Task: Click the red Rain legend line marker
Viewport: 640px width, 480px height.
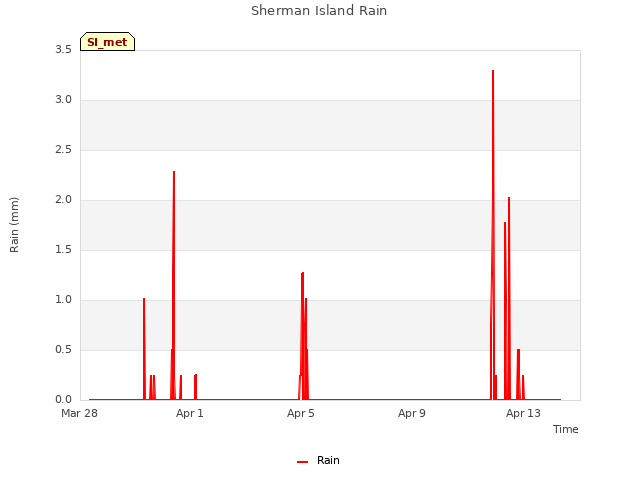Action: [x=302, y=462]
